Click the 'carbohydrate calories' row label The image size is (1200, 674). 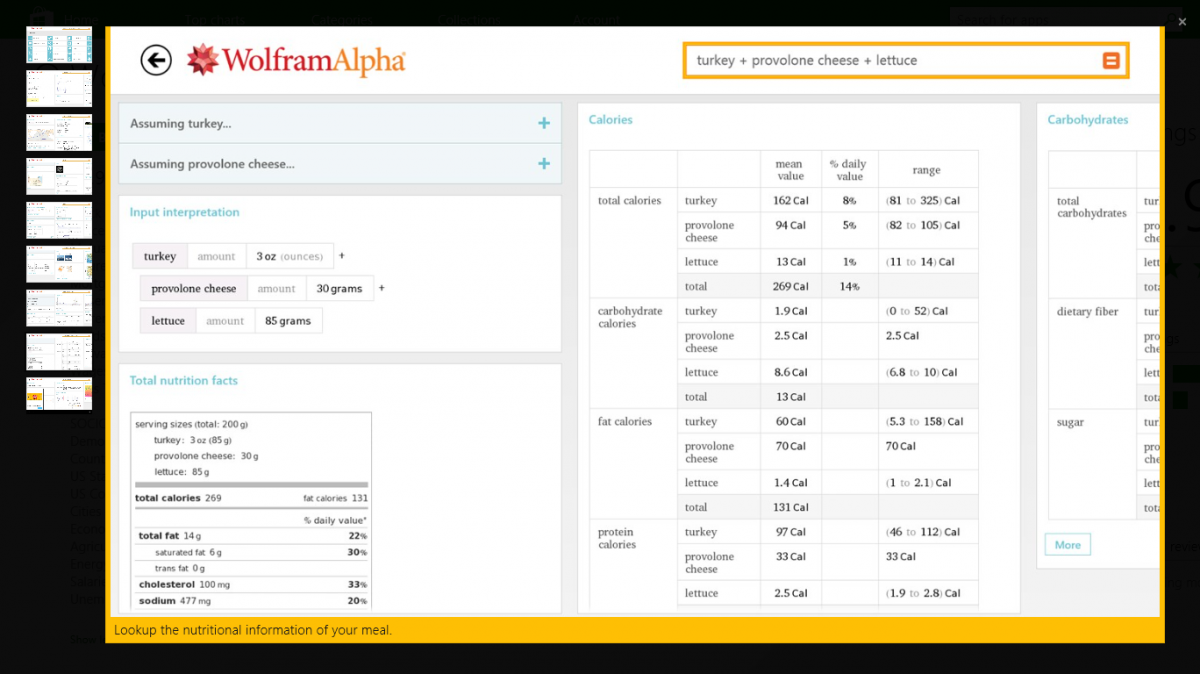tap(630, 317)
